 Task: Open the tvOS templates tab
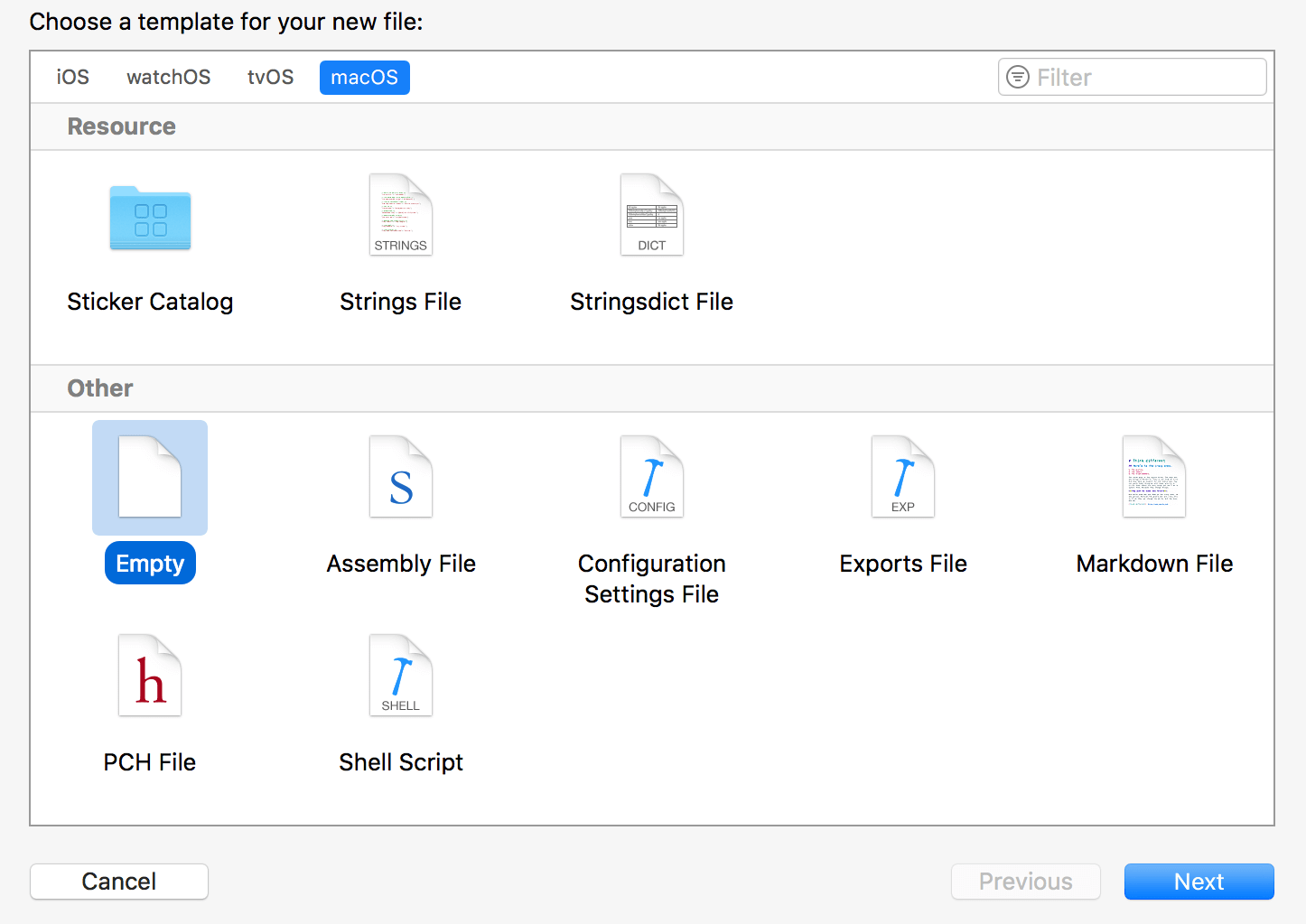270,78
